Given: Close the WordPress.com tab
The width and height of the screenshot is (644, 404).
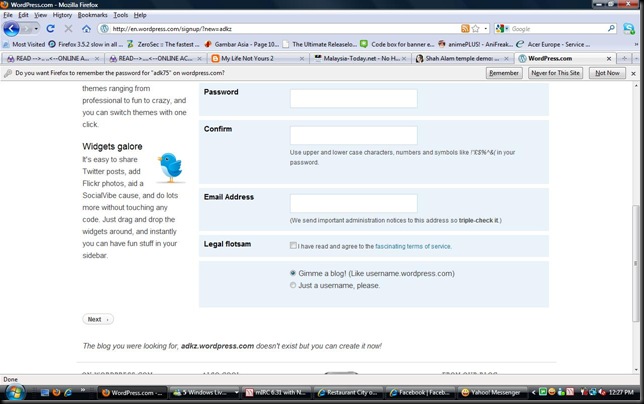Looking at the screenshot, I should [609, 59].
